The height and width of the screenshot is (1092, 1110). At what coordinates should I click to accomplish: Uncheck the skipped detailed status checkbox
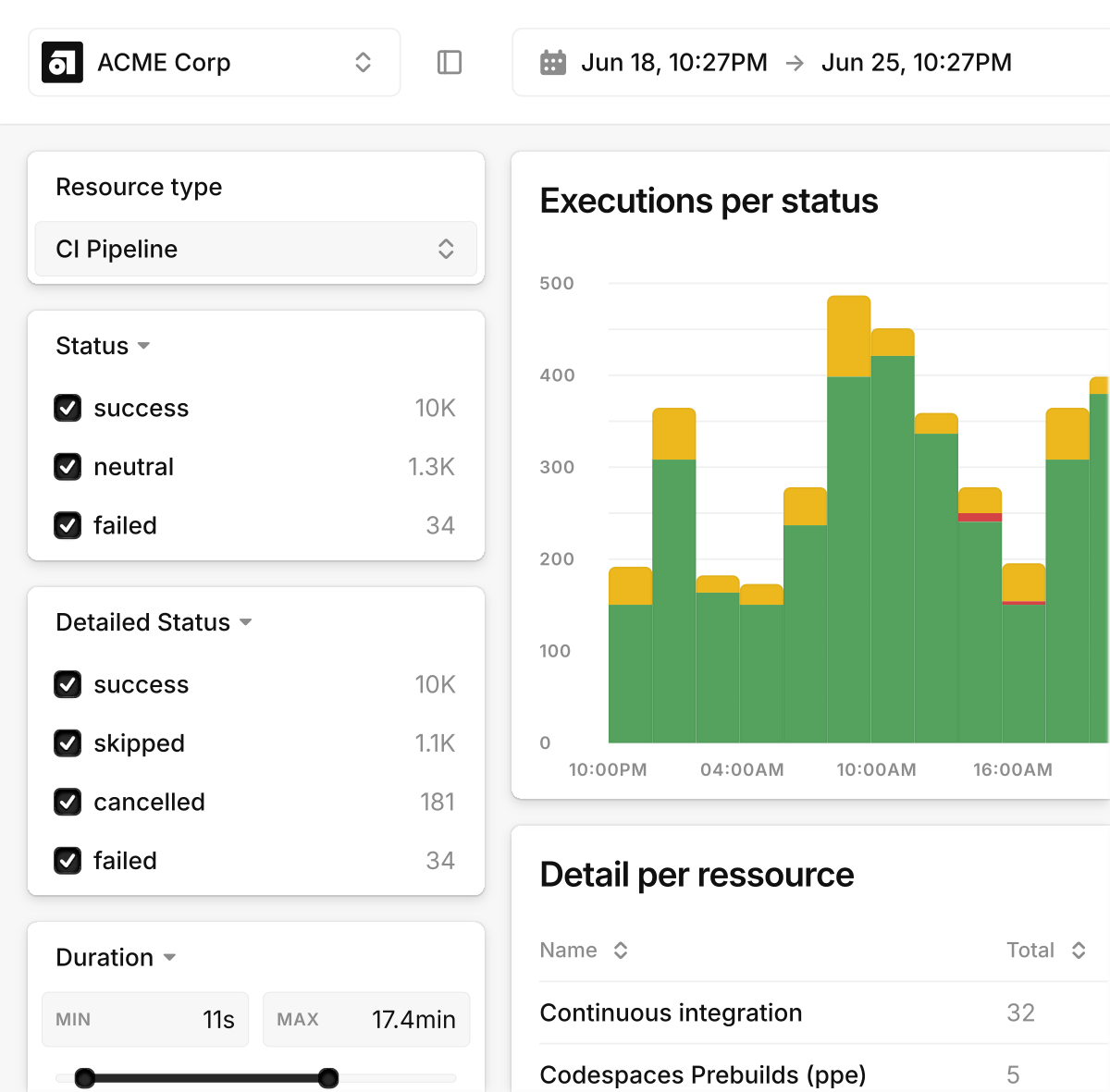pyautogui.click(x=68, y=743)
